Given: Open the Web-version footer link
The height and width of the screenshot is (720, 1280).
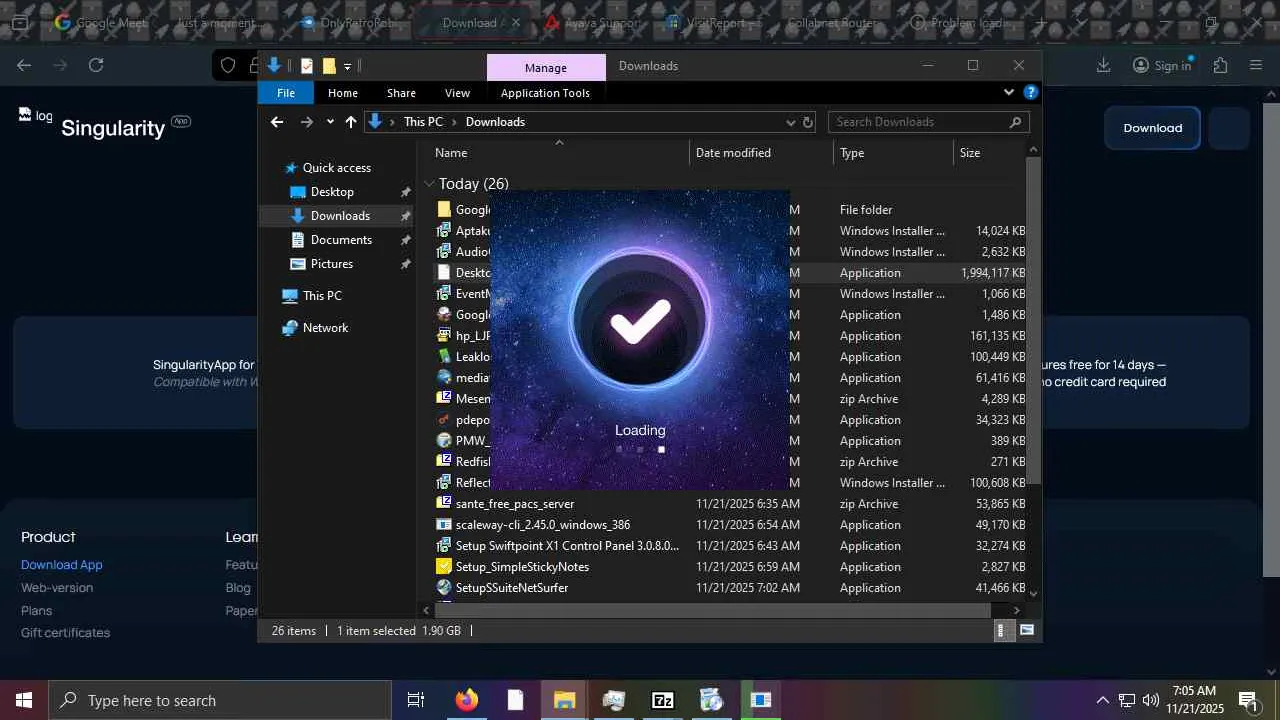Looking at the screenshot, I should (57, 588).
